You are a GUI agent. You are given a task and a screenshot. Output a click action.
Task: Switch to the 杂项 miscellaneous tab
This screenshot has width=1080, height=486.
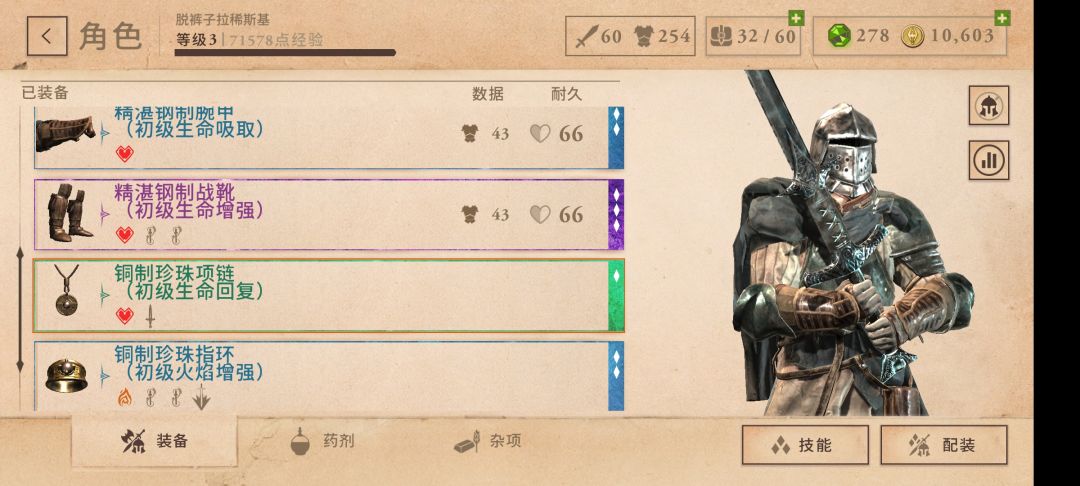pyautogui.click(x=488, y=441)
